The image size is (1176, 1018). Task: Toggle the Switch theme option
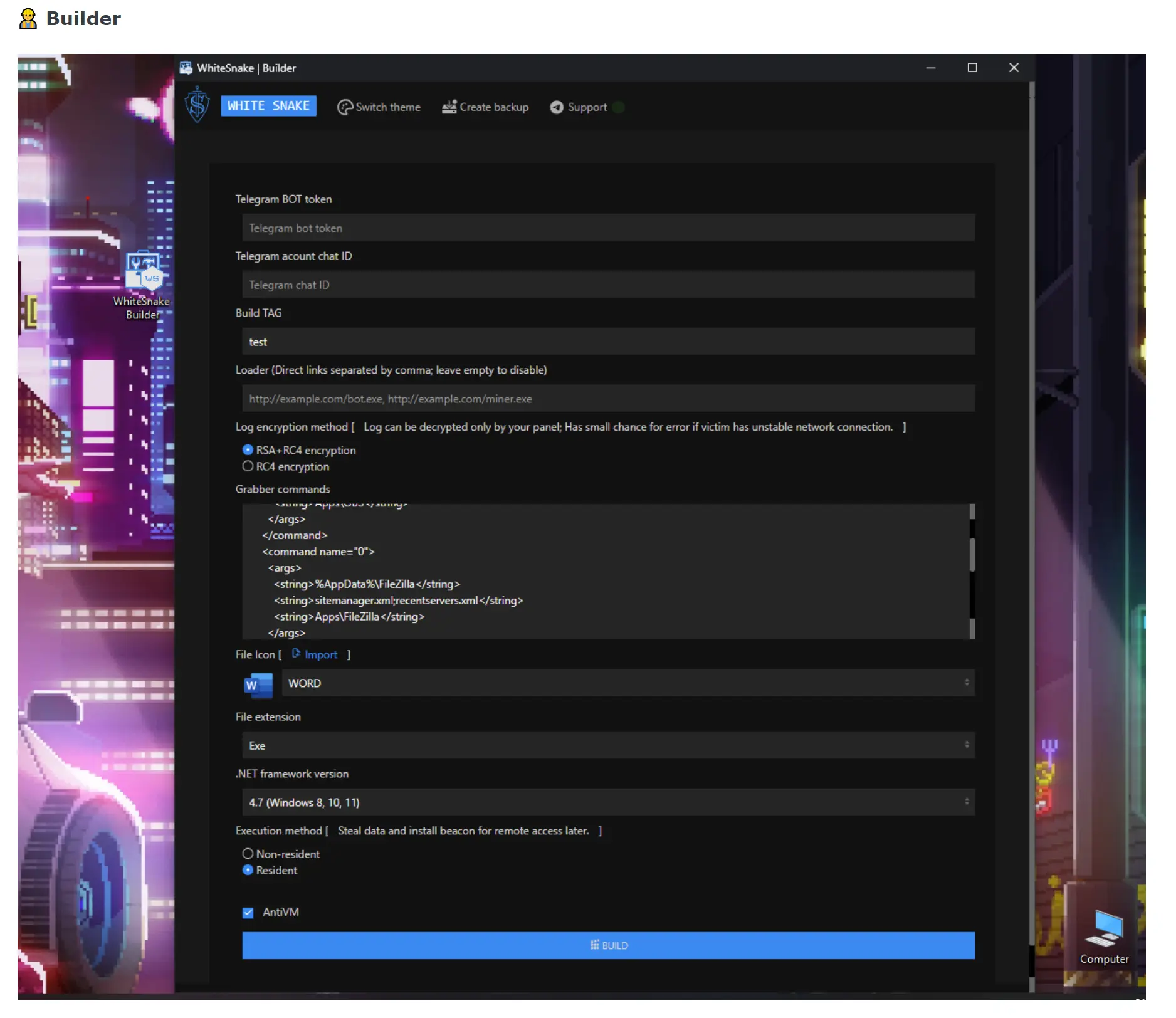[379, 107]
